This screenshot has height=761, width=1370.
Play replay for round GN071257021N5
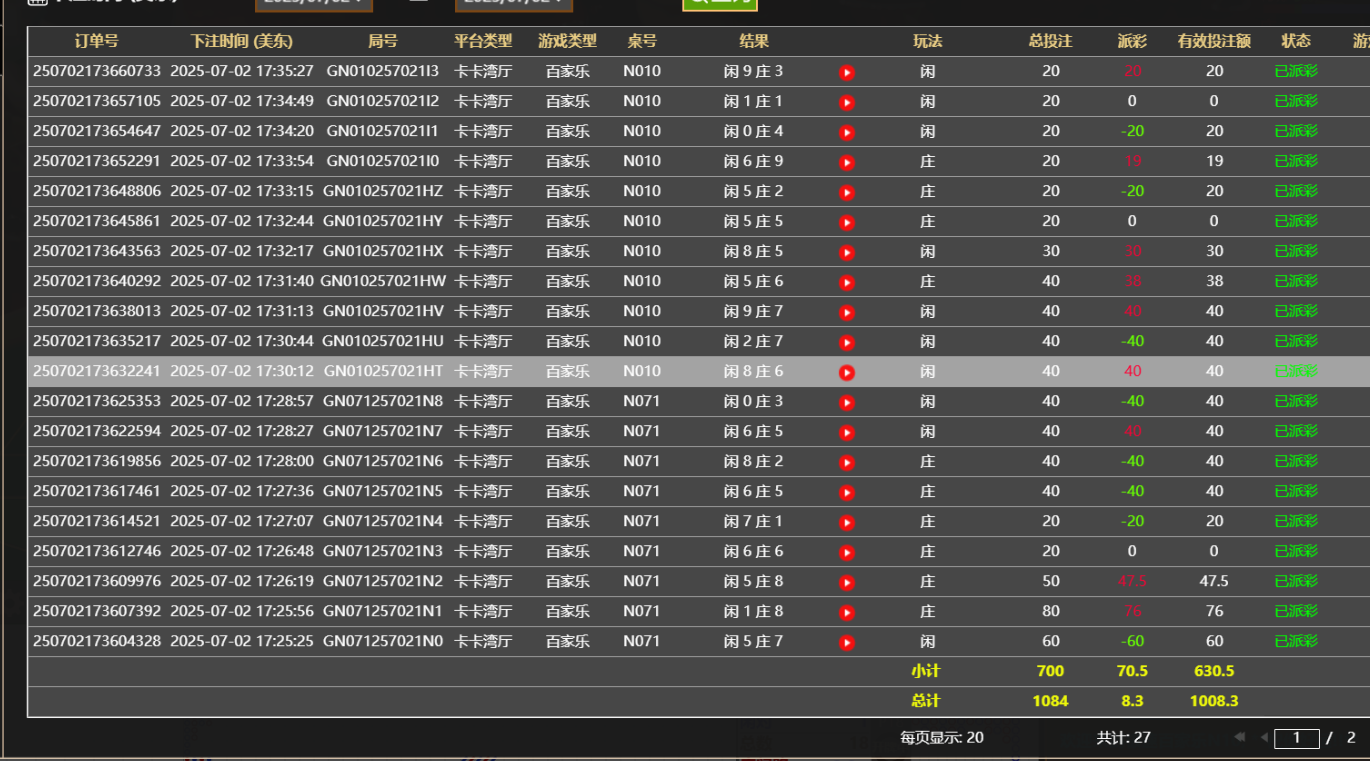pos(847,492)
